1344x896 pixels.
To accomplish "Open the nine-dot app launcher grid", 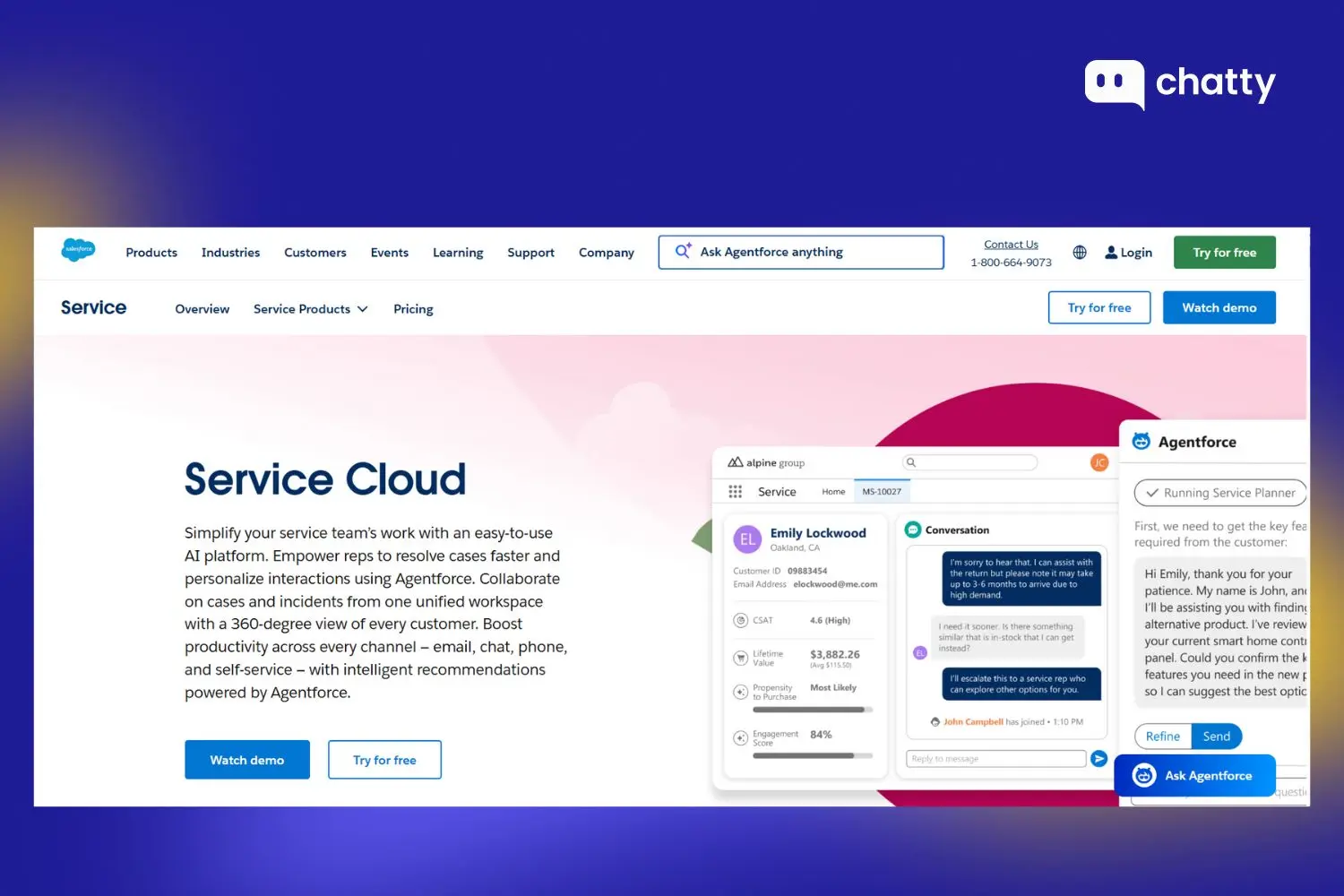I will [735, 492].
